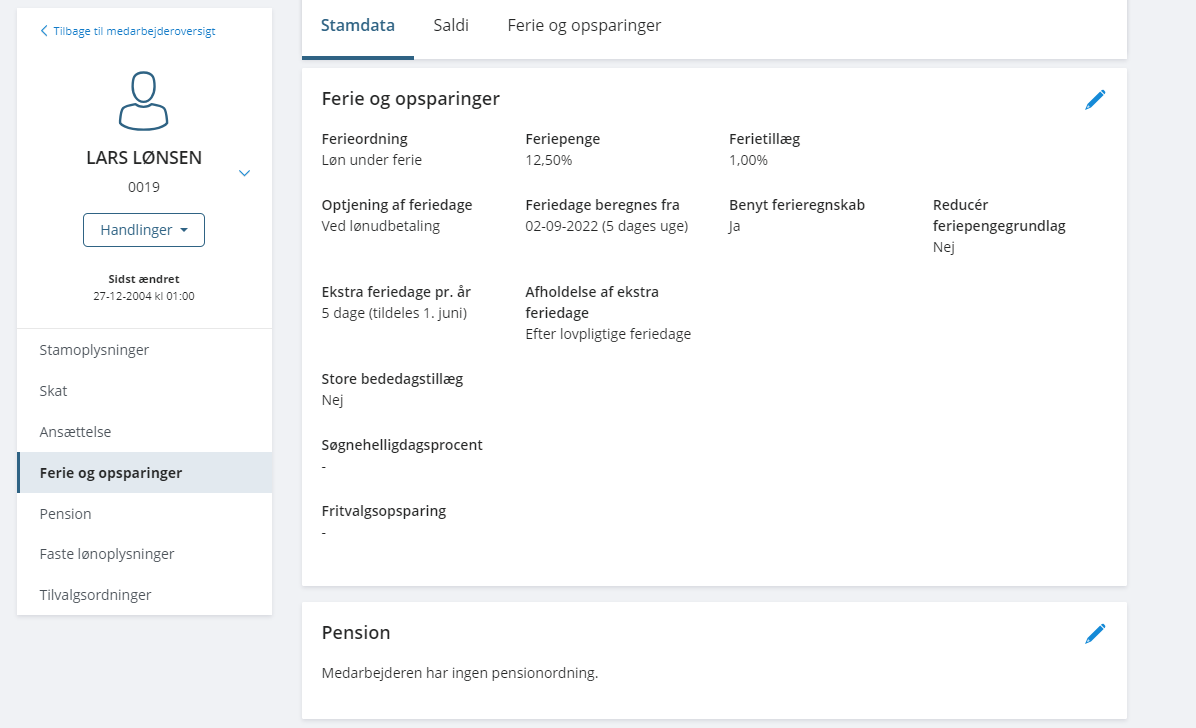Click the employee name LARS LØNSEN
The height and width of the screenshot is (728, 1196).
[x=144, y=158]
